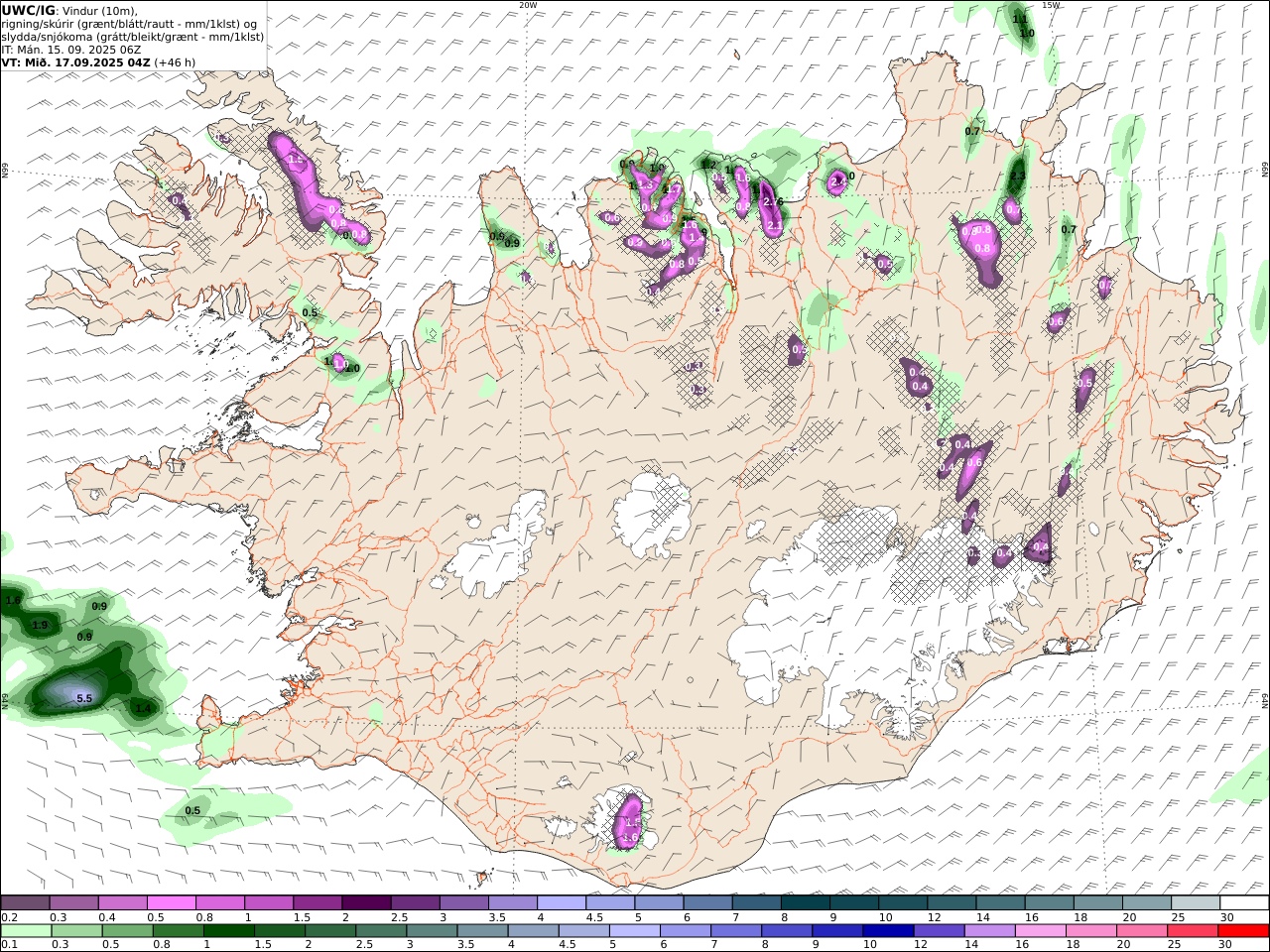Select light purple rain swatch between 14 and 16
1270x952 pixels.
(x=988, y=930)
